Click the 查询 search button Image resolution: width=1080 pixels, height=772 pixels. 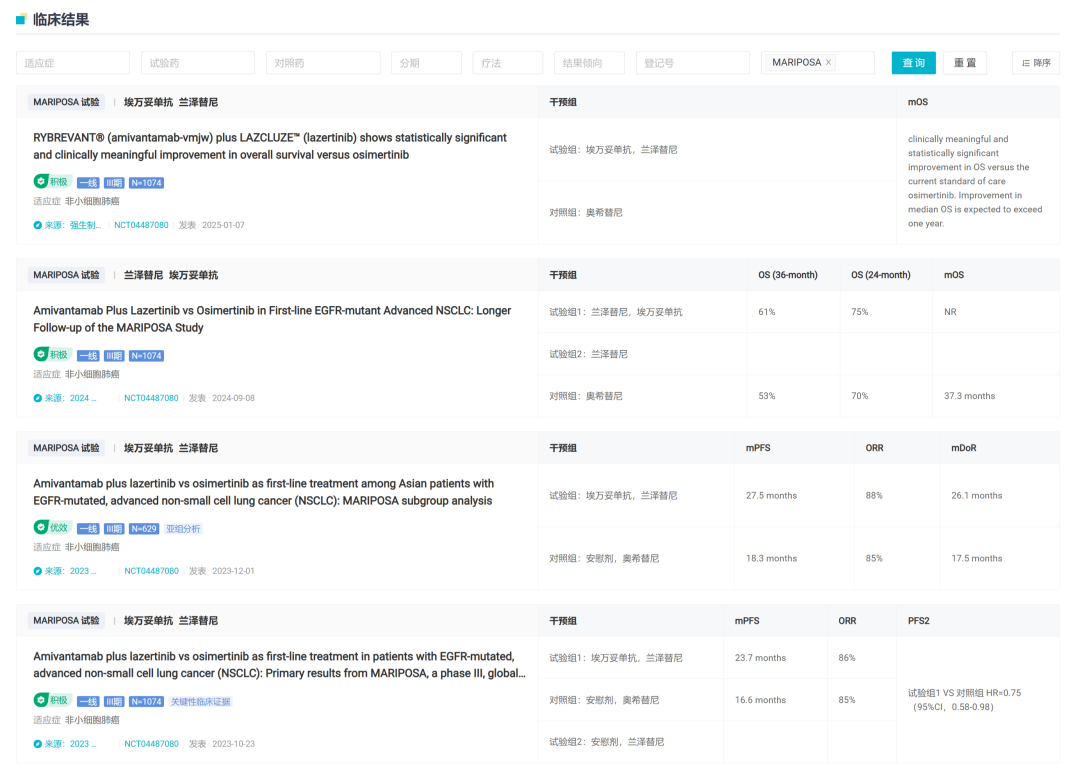(913, 63)
